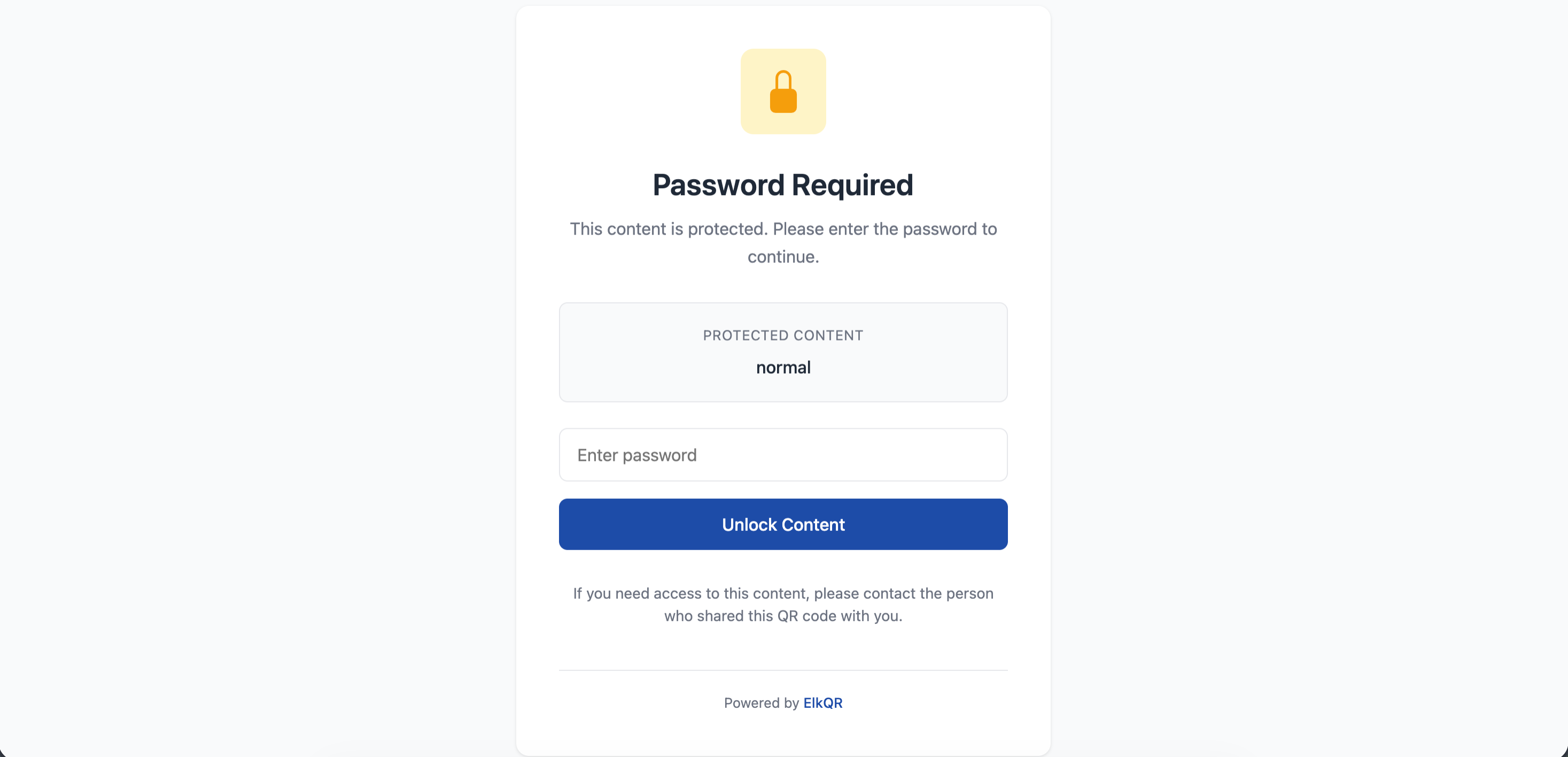Focus the password entry box placeholder
1568x757 pixels.
click(x=636, y=454)
